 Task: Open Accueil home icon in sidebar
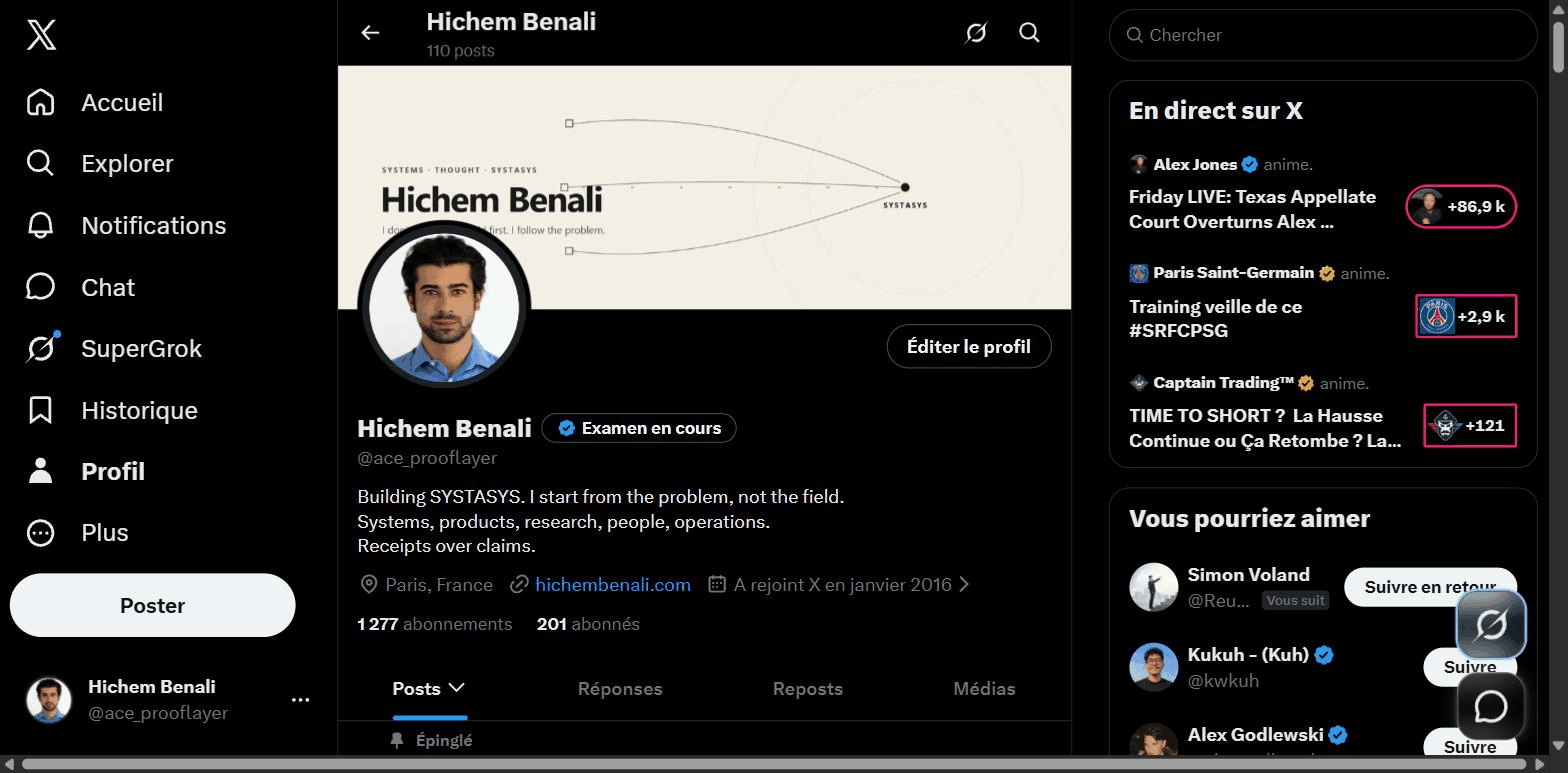[x=40, y=102]
